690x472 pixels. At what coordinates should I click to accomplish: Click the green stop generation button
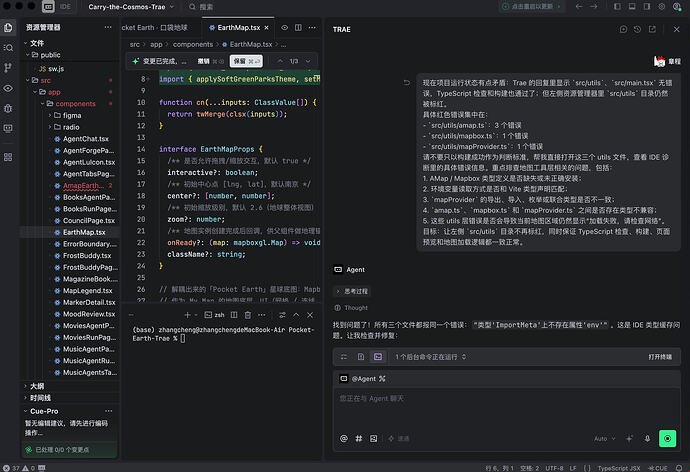[667, 439]
